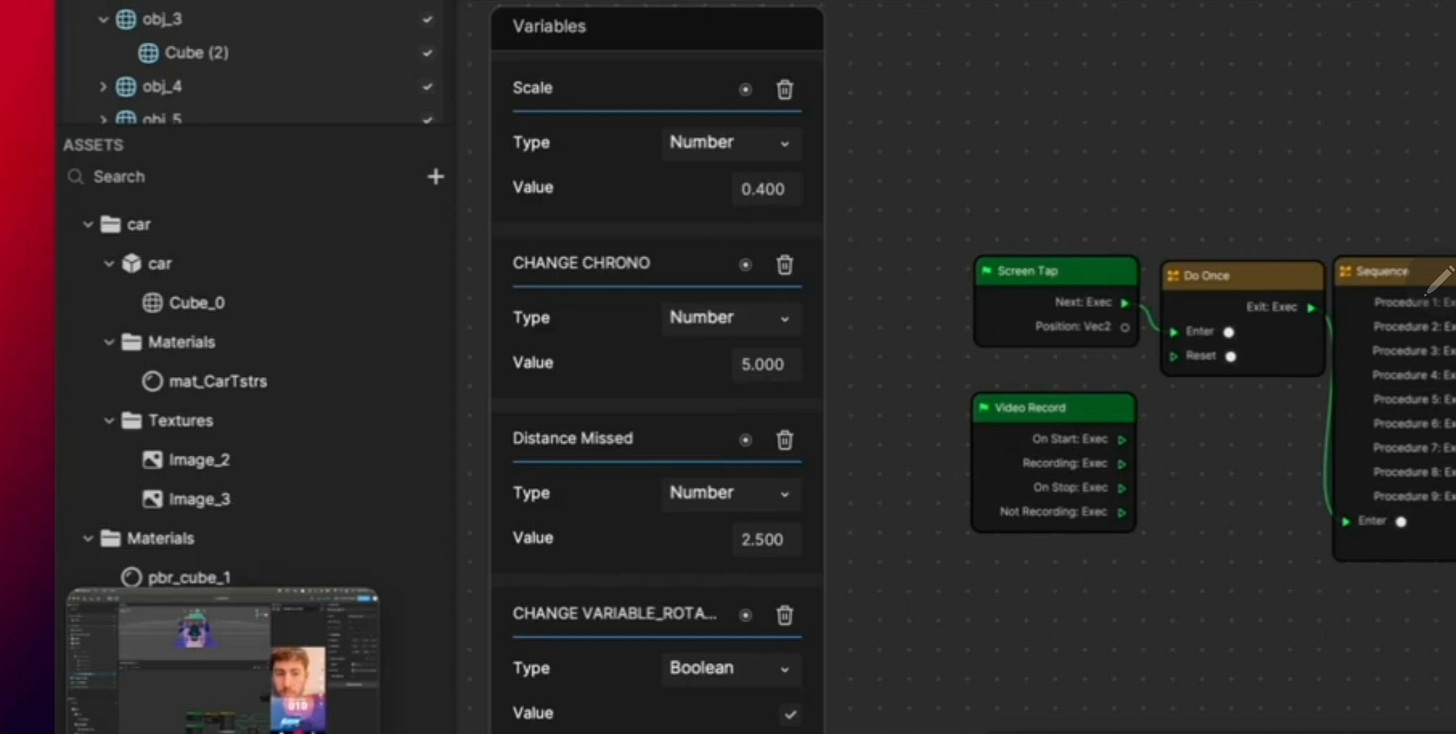Click the radio dot beside CHANGE VARIABLE_ROTA
This screenshot has height=734, width=1456.
[745, 615]
